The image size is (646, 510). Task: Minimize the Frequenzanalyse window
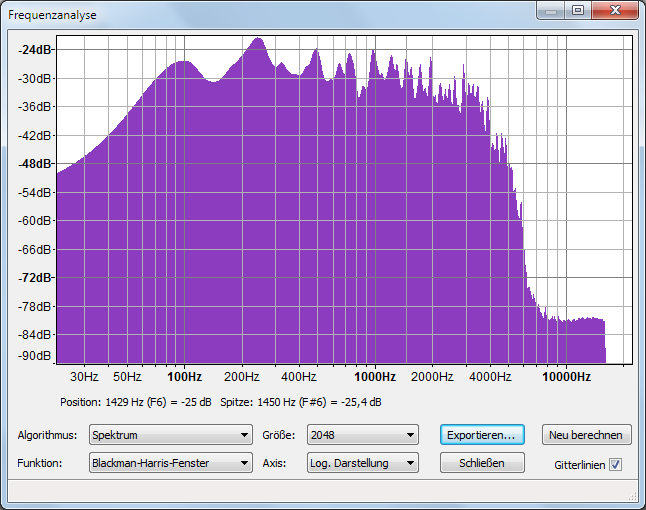pyautogui.click(x=551, y=10)
